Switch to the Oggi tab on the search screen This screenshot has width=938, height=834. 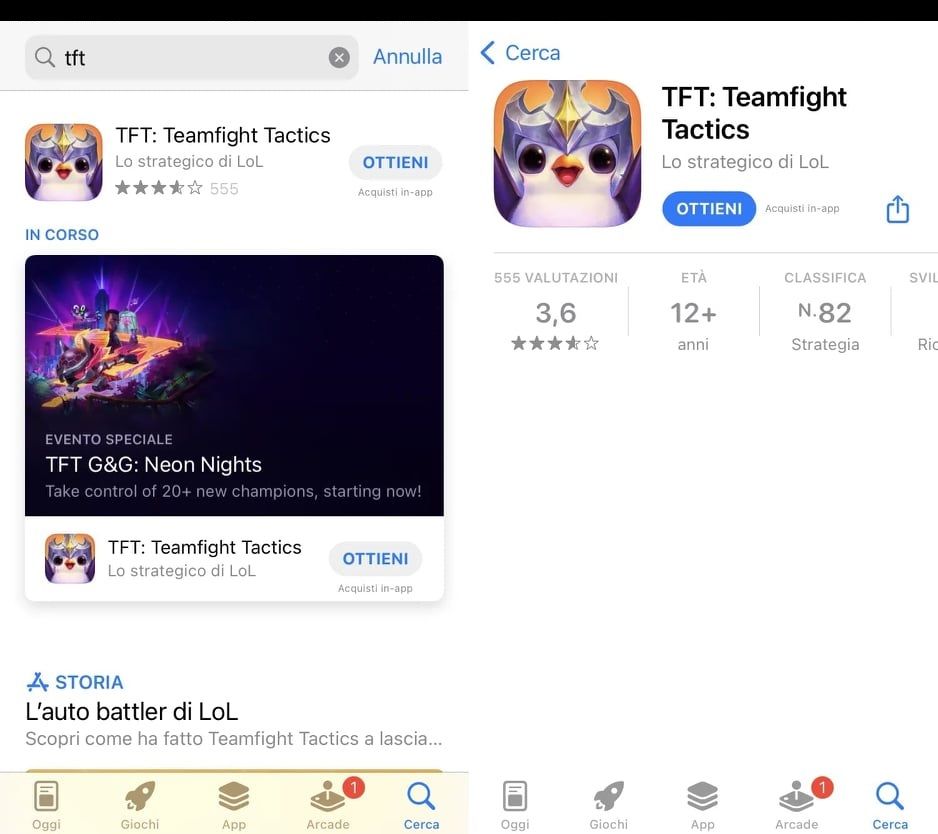pyautogui.click(x=47, y=805)
